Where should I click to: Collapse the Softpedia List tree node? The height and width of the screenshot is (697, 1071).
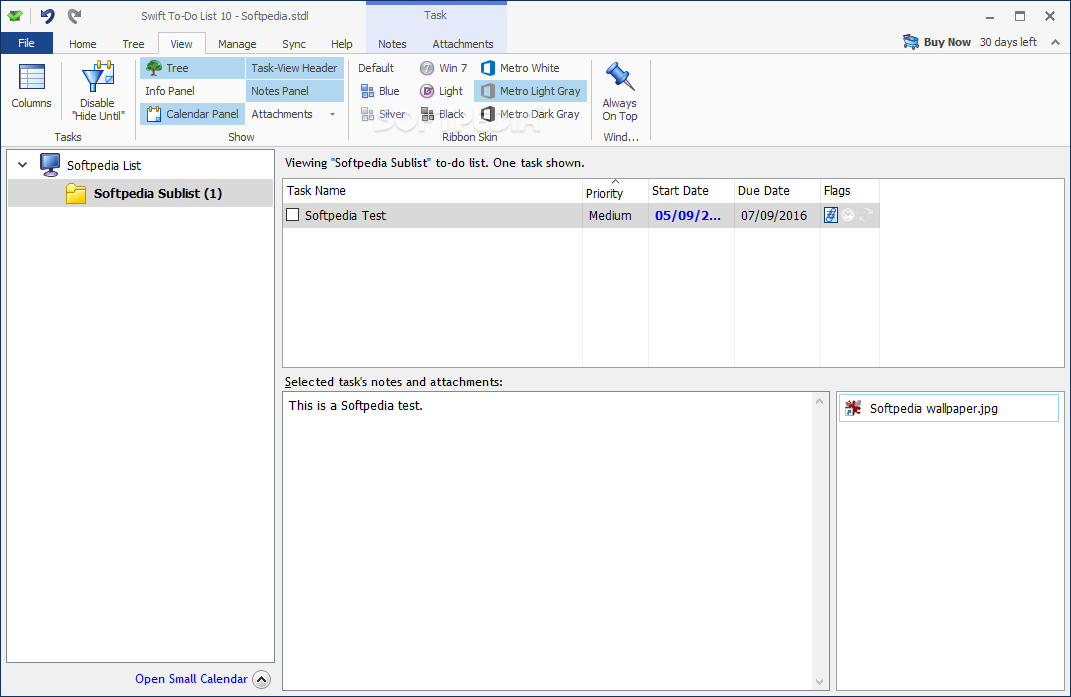(x=23, y=165)
